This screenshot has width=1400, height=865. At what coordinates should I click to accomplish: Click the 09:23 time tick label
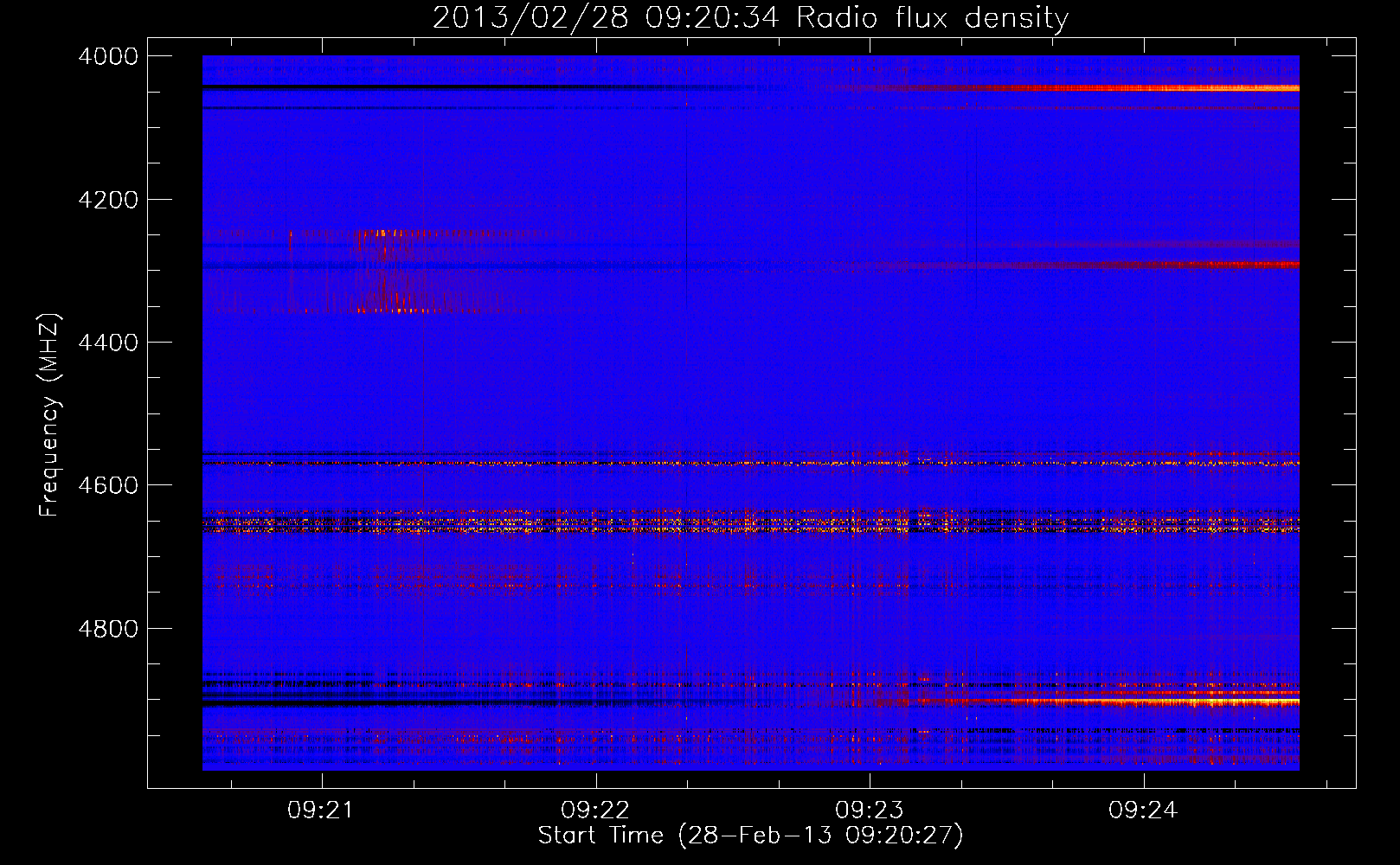(x=869, y=811)
